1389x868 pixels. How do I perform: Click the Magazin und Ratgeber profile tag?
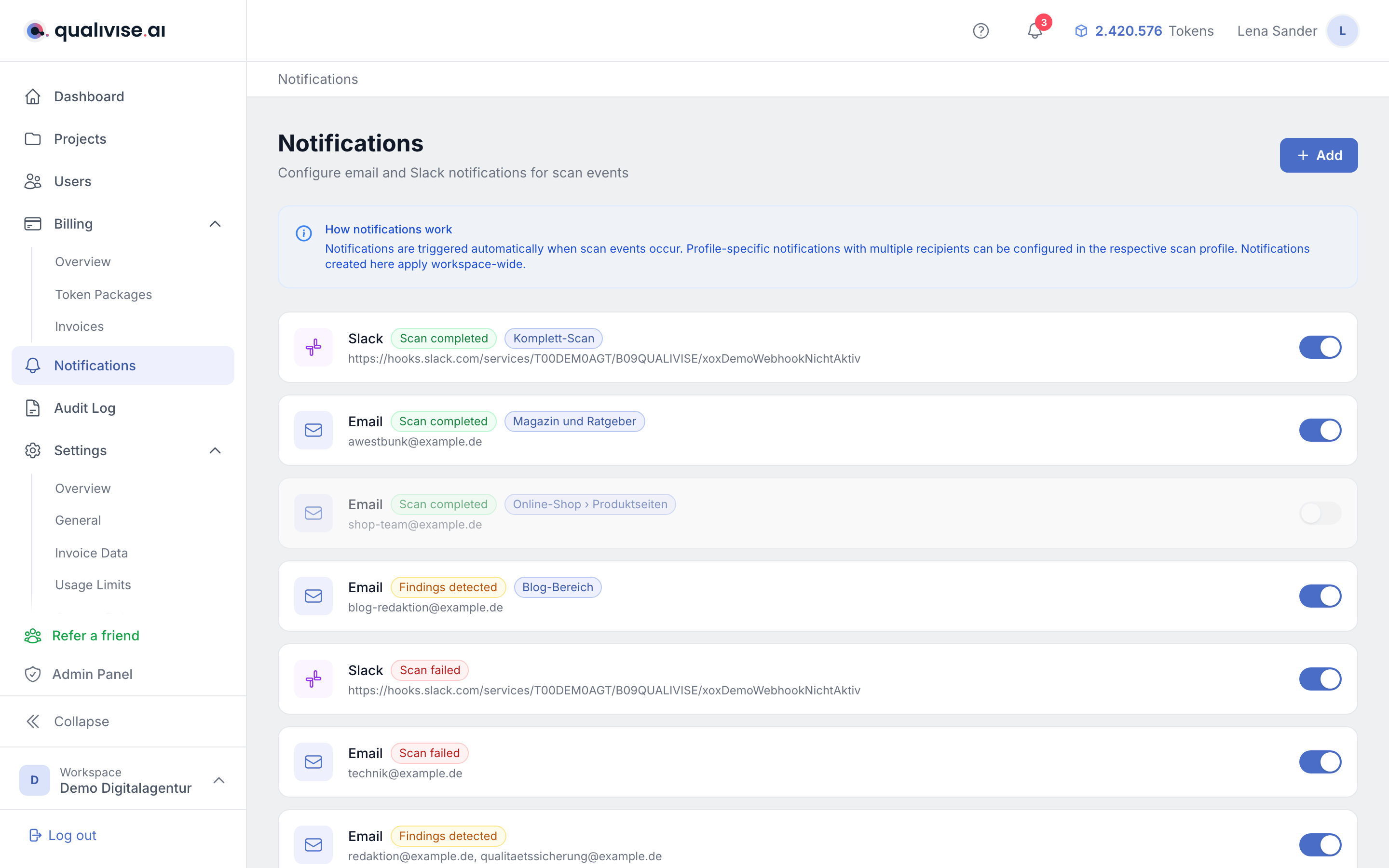tap(574, 421)
